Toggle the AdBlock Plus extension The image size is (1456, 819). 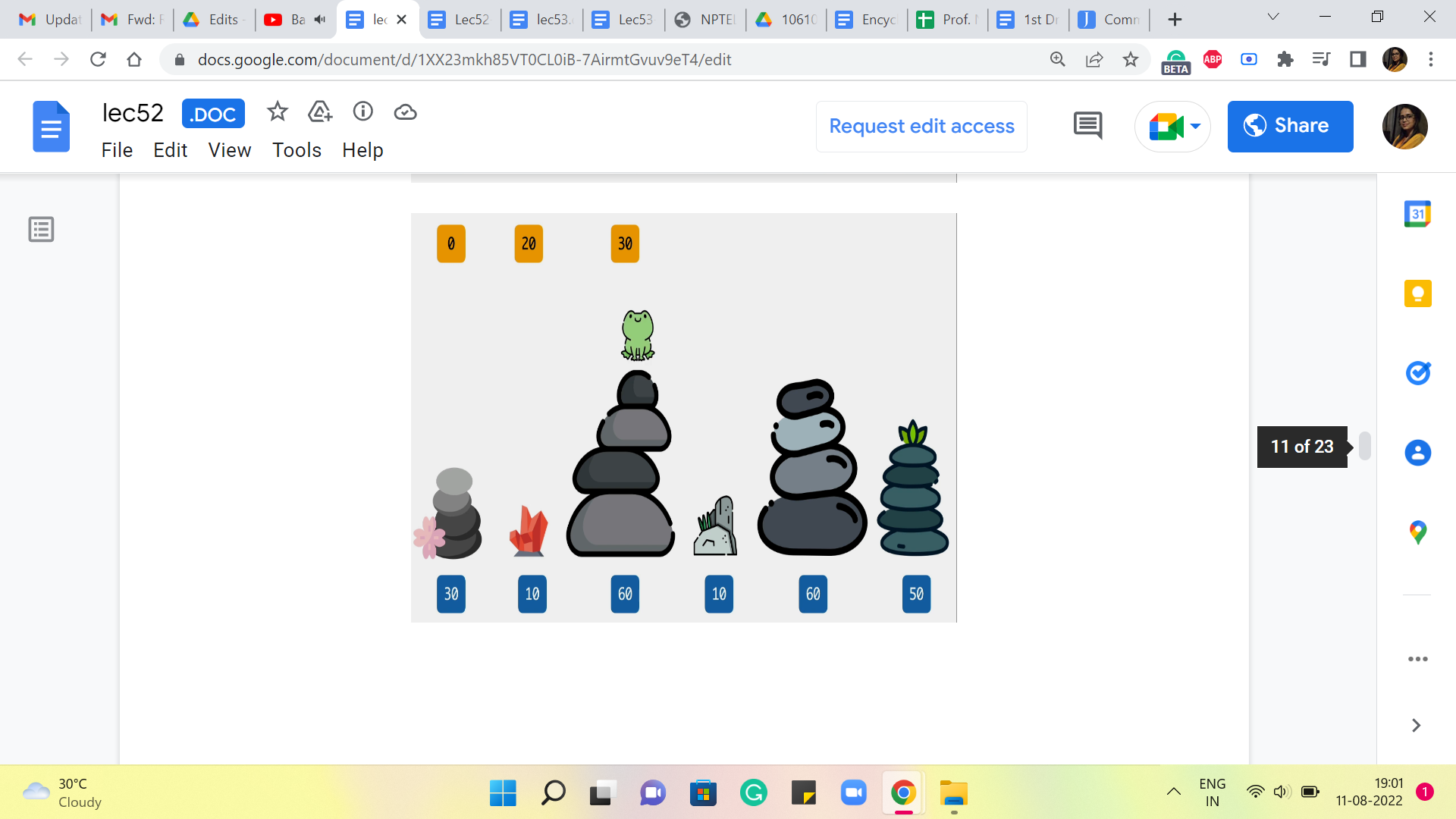(x=1213, y=59)
